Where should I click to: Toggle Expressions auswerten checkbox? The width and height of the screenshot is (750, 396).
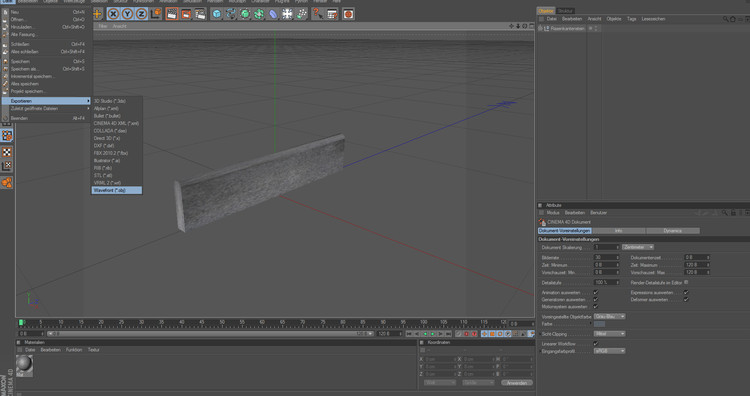686,292
